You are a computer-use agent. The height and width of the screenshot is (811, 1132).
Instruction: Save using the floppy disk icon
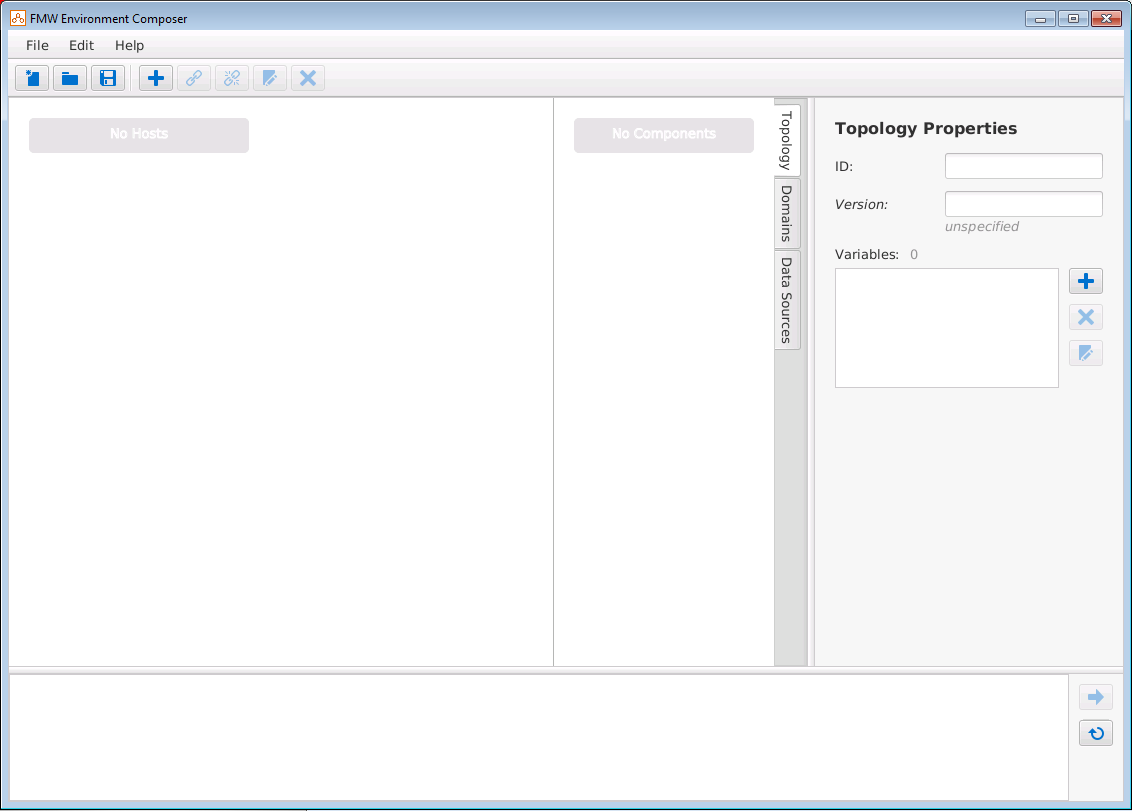[x=108, y=78]
